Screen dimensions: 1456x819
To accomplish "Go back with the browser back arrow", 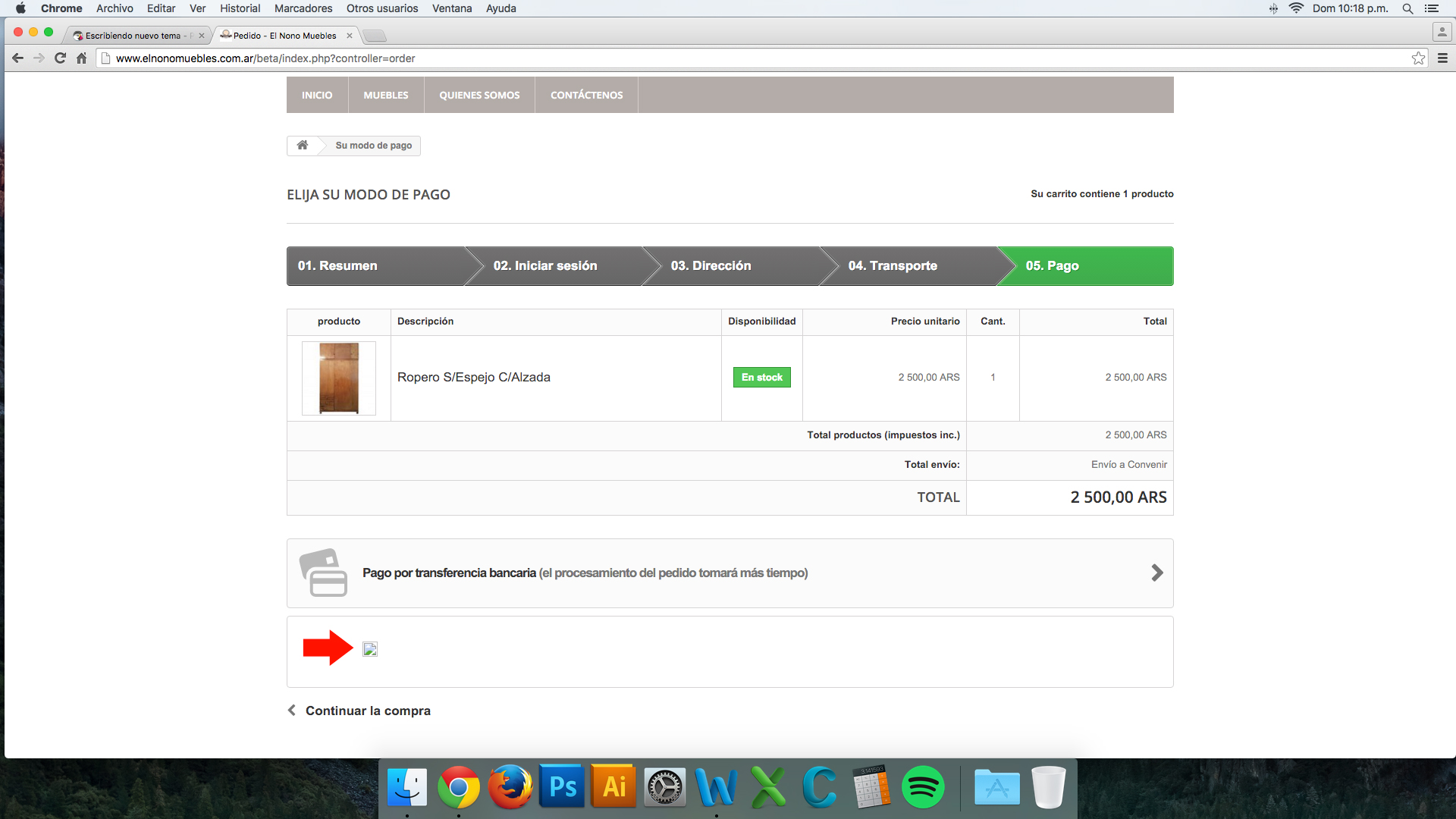I will [x=18, y=58].
